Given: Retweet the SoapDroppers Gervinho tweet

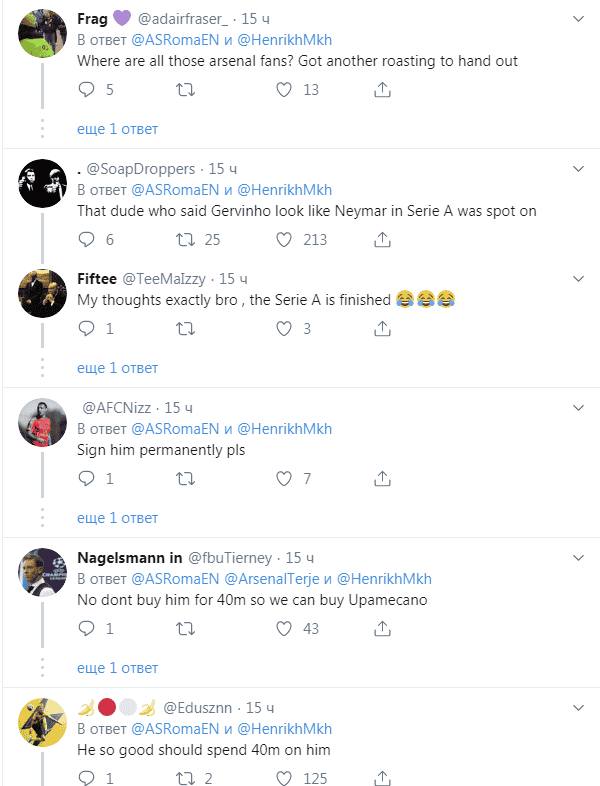Looking at the screenshot, I should pos(185,239).
